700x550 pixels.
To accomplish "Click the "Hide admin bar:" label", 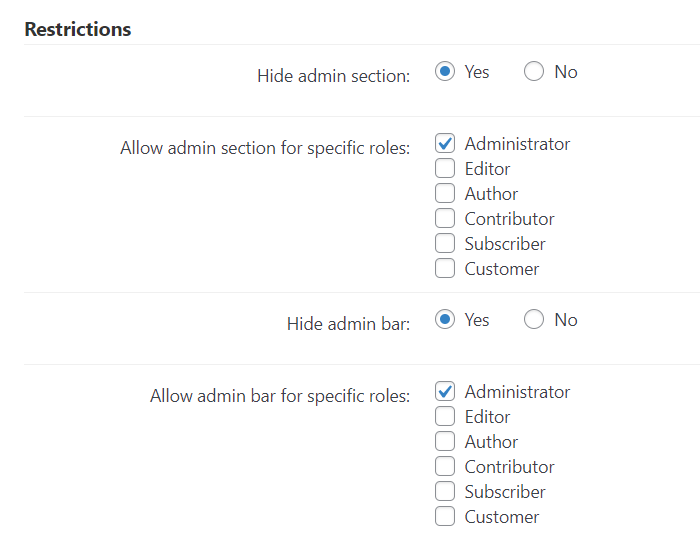I will pyautogui.click(x=348, y=324).
